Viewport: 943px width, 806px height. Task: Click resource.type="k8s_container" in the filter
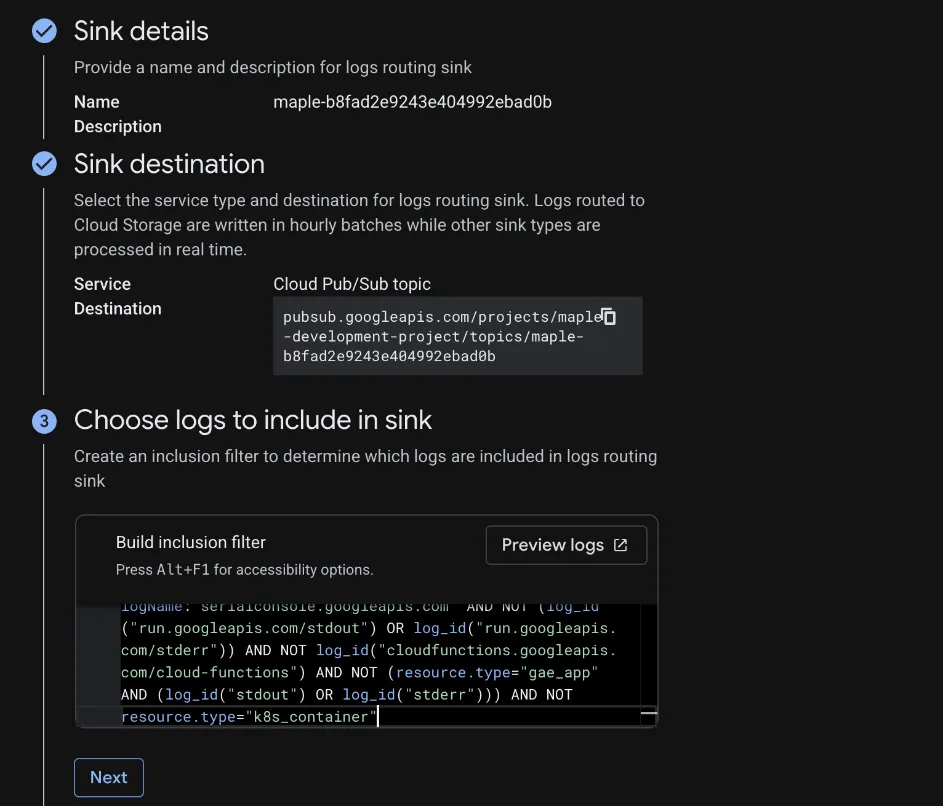(248, 717)
